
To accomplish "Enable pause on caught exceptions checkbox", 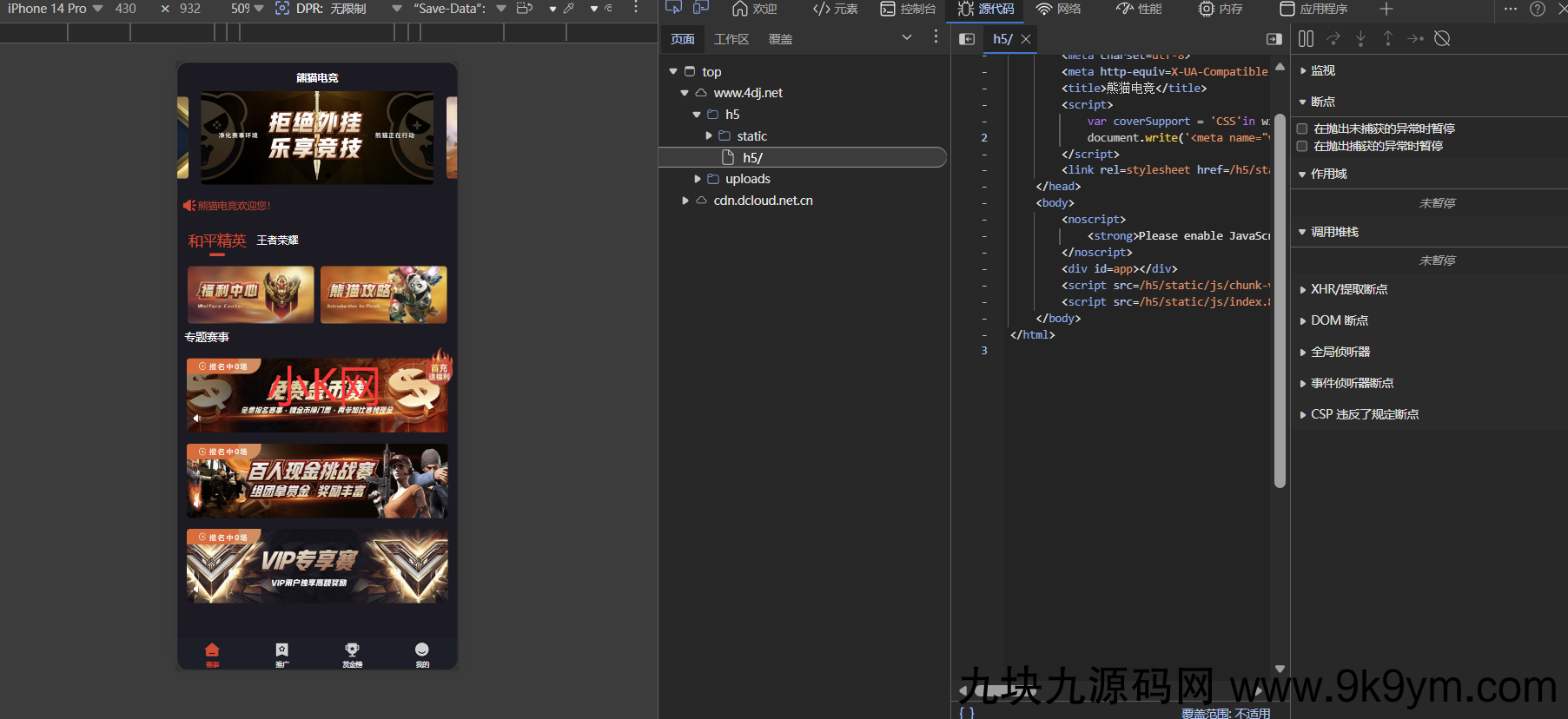I will click(x=1302, y=146).
